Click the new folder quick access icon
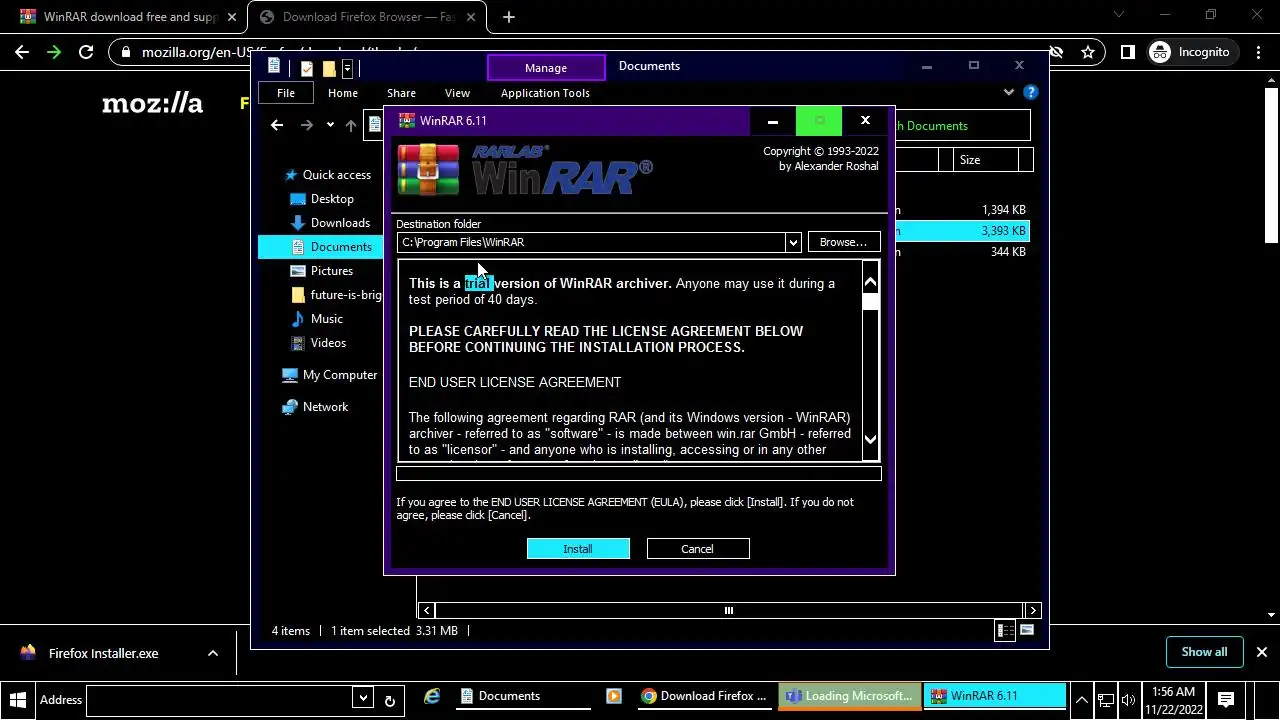Image resolution: width=1280 pixels, height=720 pixels. [328, 69]
